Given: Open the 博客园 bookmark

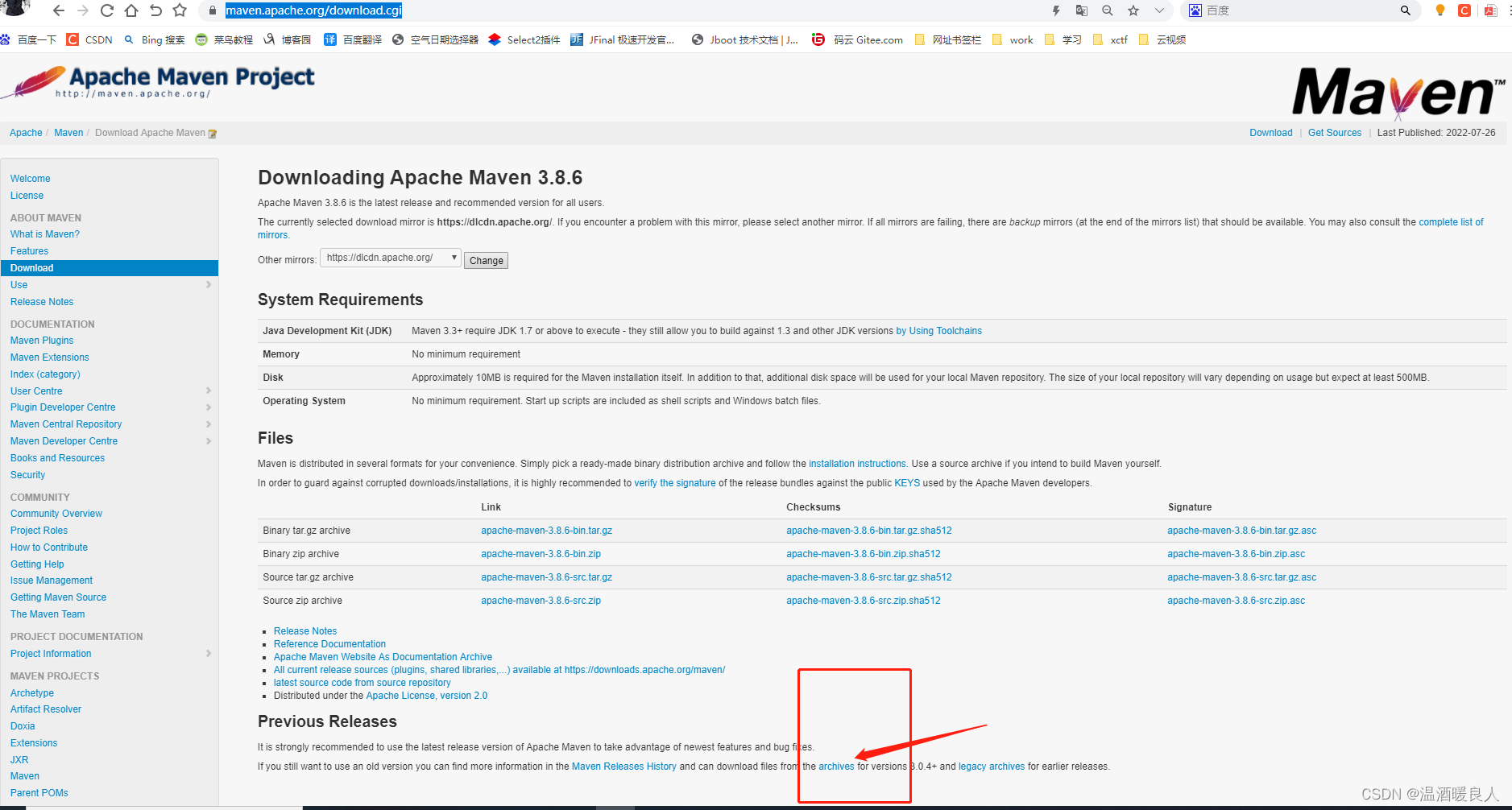Looking at the screenshot, I should (288, 39).
